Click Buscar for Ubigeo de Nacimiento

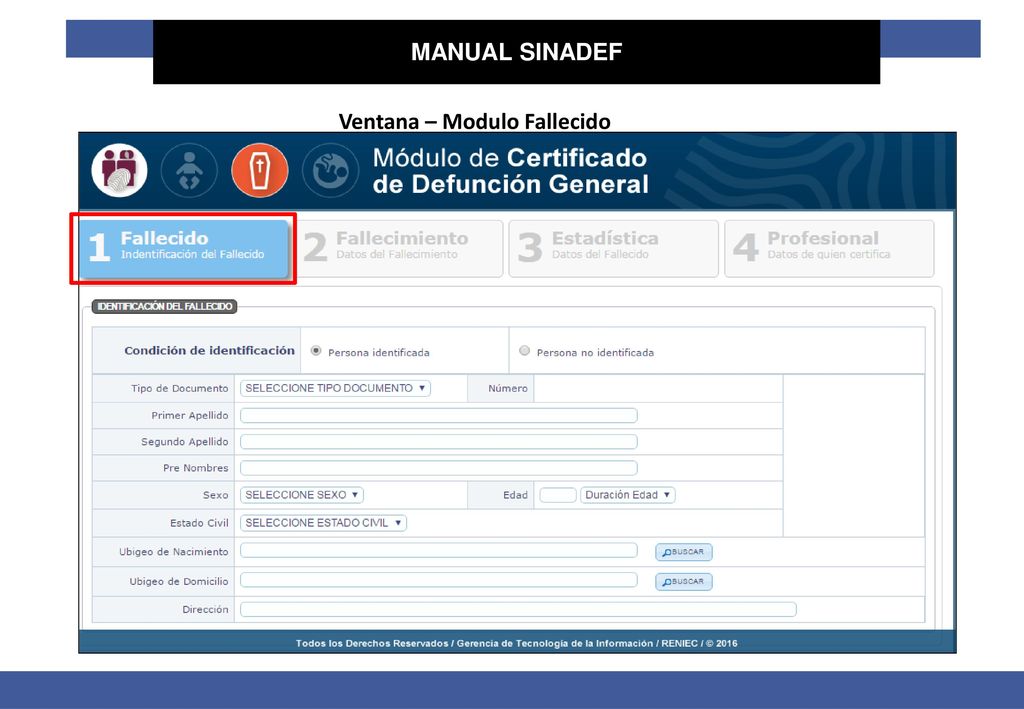pyautogui.click(x=684, y=552)
